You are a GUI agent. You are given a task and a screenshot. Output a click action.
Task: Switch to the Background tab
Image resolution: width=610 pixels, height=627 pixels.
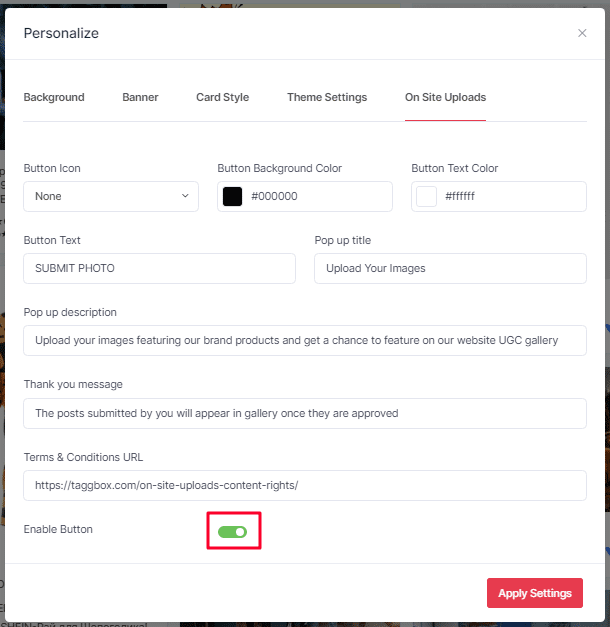[x=54, y=97]
